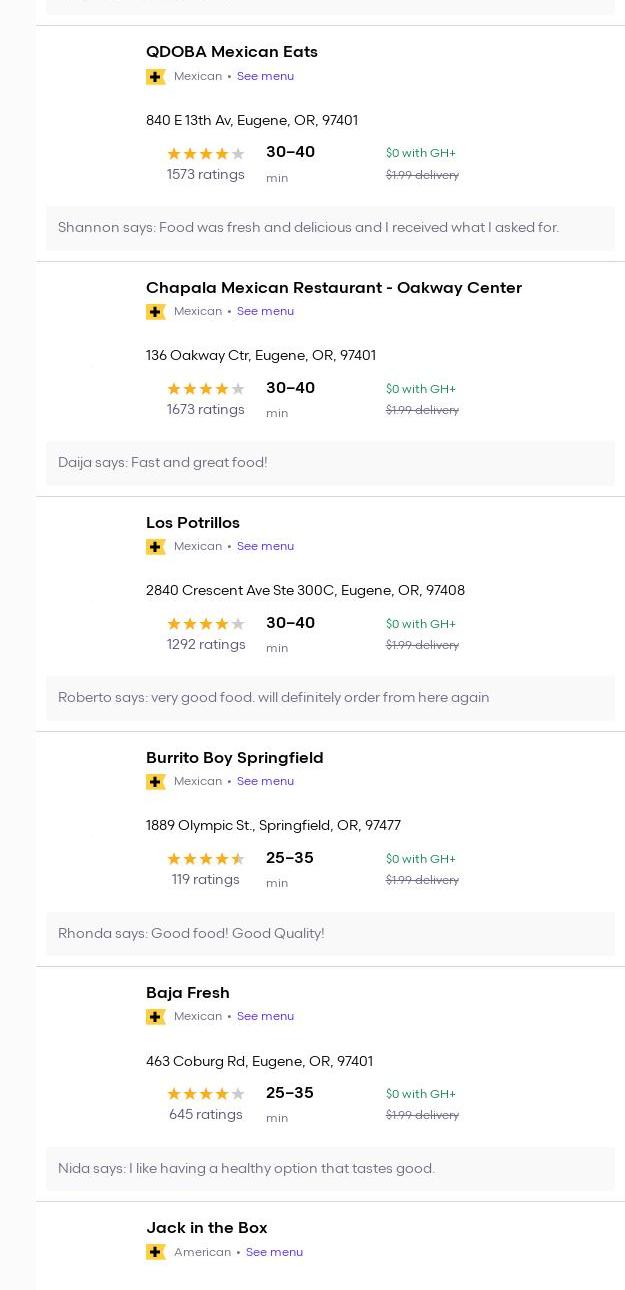Open the Los Potrillos restaurant title

coord(193,523)
